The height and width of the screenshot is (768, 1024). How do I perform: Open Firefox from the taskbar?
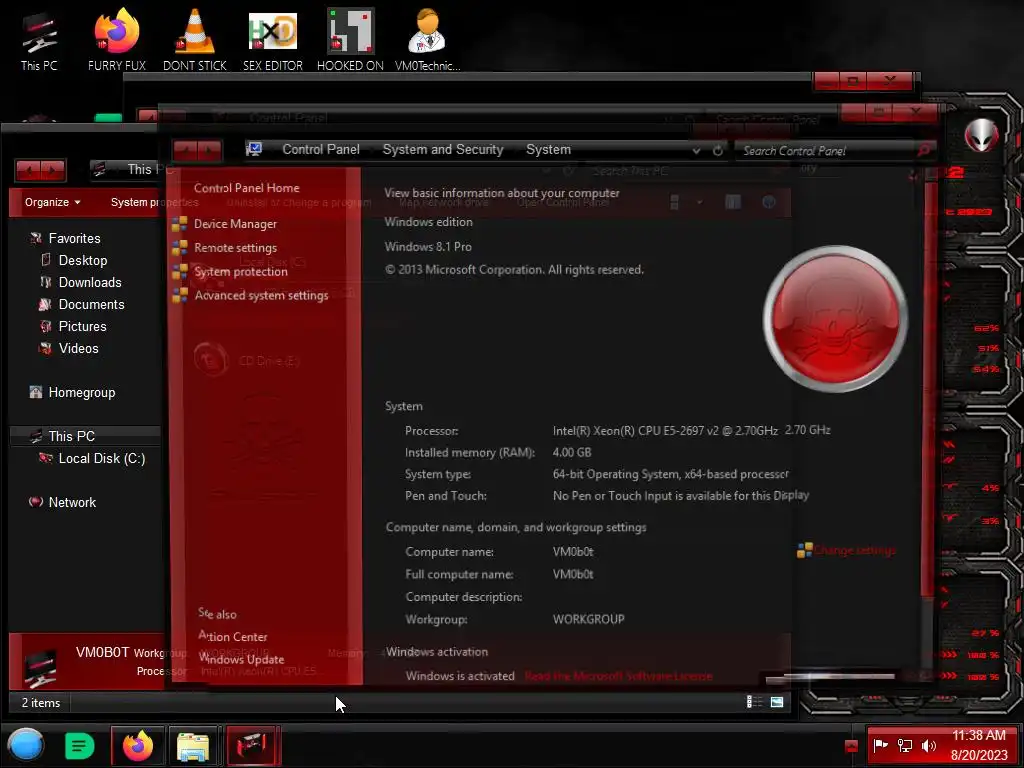[138, 745]
